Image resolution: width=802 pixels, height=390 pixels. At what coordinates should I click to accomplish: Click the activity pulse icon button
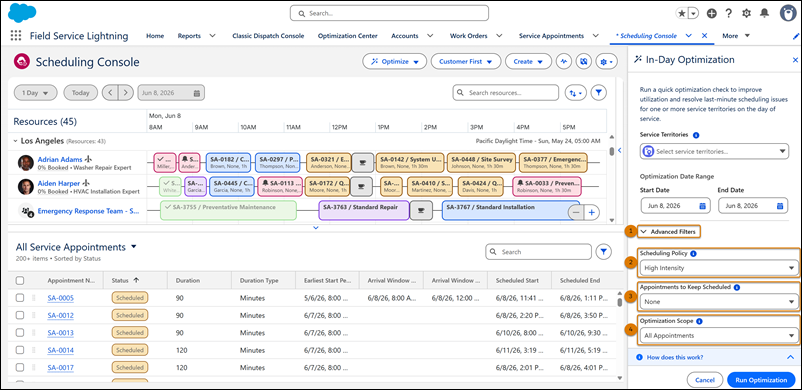(565, 61)
